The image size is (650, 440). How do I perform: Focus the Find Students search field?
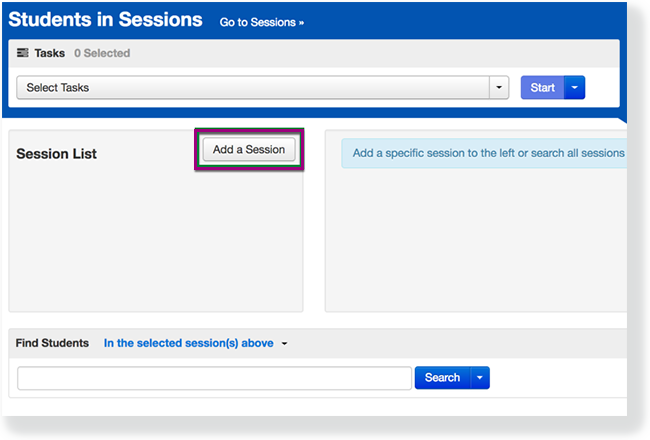pos(214,378)
